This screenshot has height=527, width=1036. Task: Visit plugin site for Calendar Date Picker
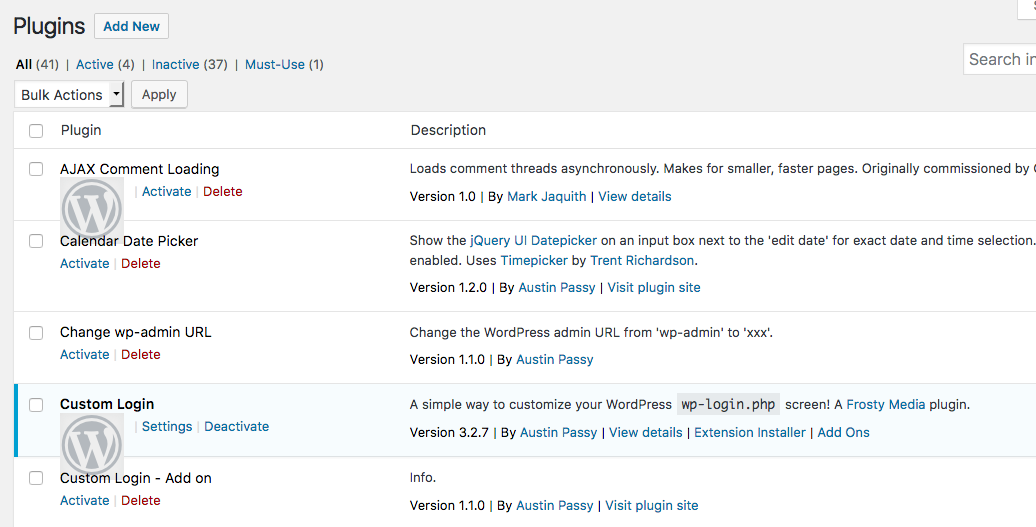(654, 287)
